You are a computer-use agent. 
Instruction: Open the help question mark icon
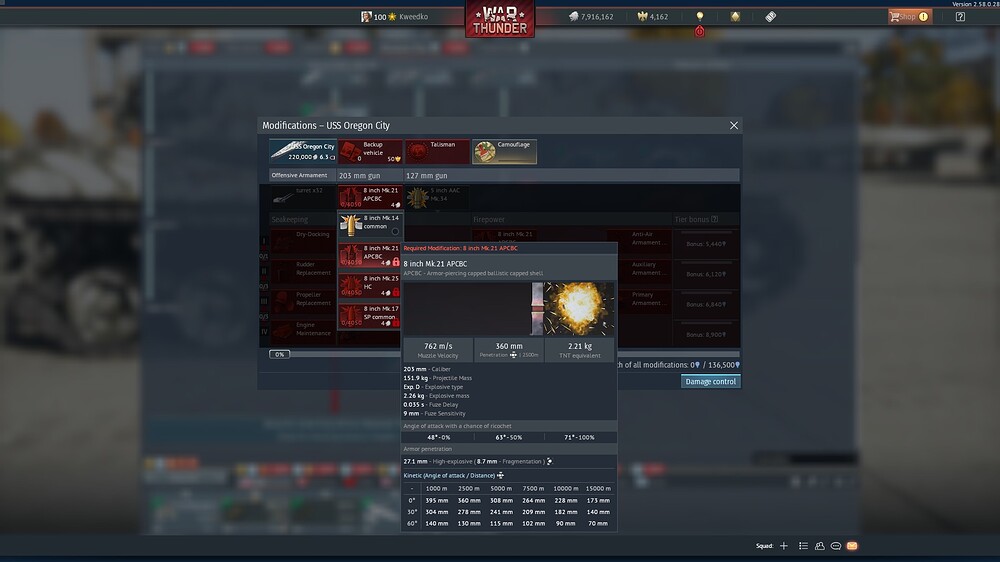[x=960, y=17]
